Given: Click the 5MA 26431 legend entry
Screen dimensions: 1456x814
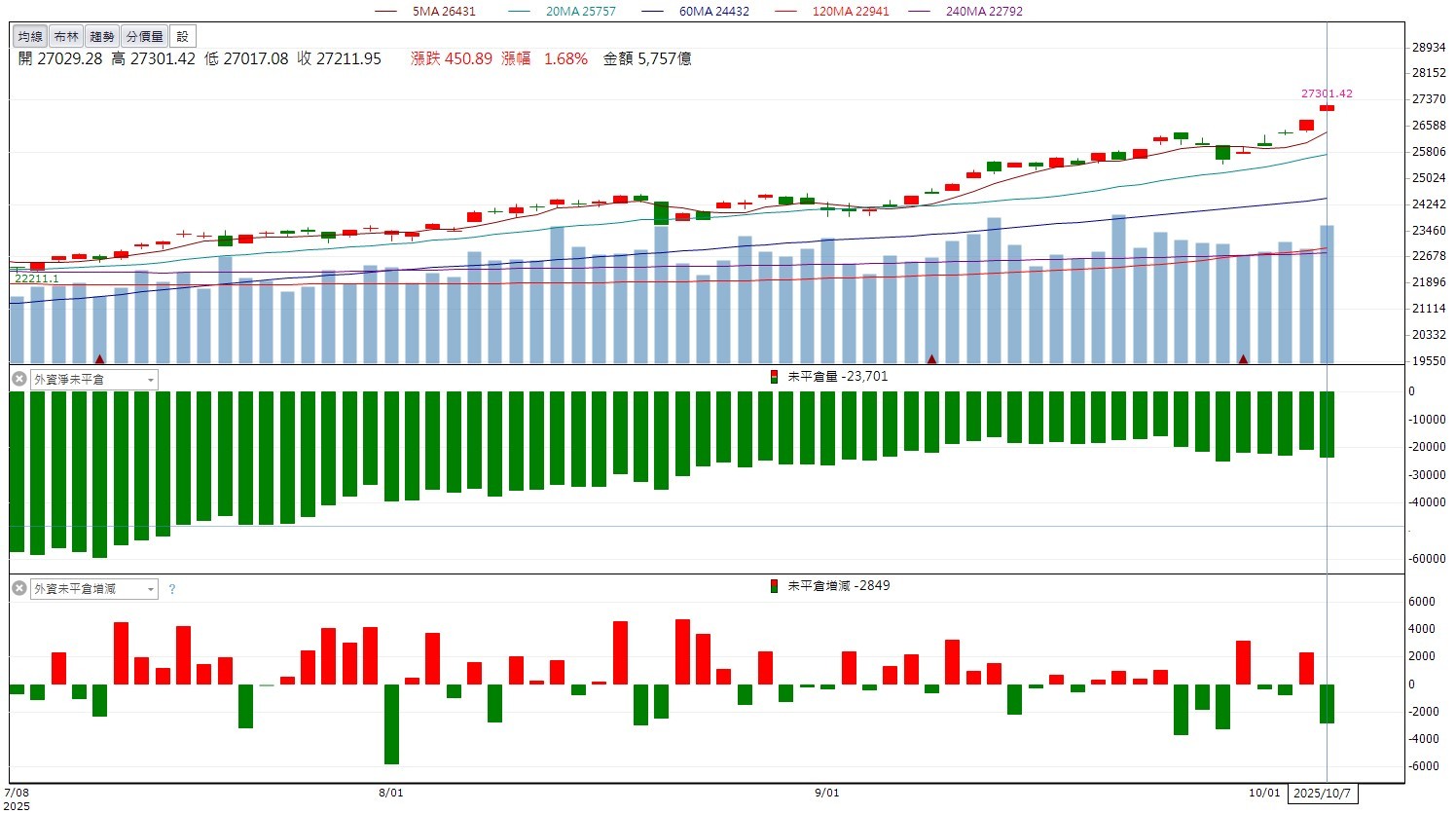Looking at the screenshot, I should [426, 12].
